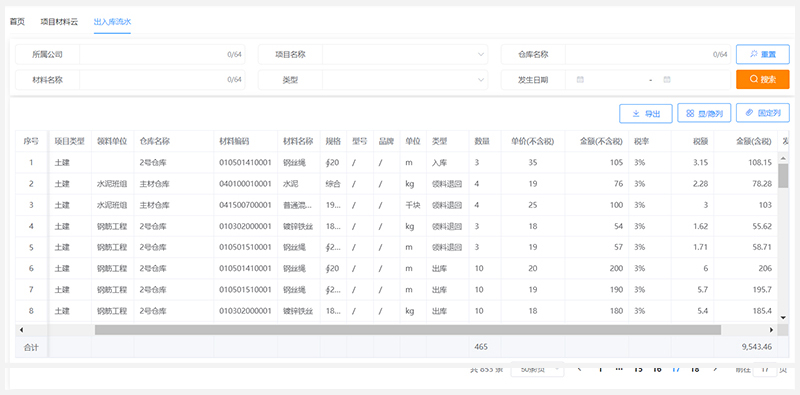Click tax-inclusive amount 185.4 in row 8
Screen dimensions: 800x395
[x=759, y=311]
